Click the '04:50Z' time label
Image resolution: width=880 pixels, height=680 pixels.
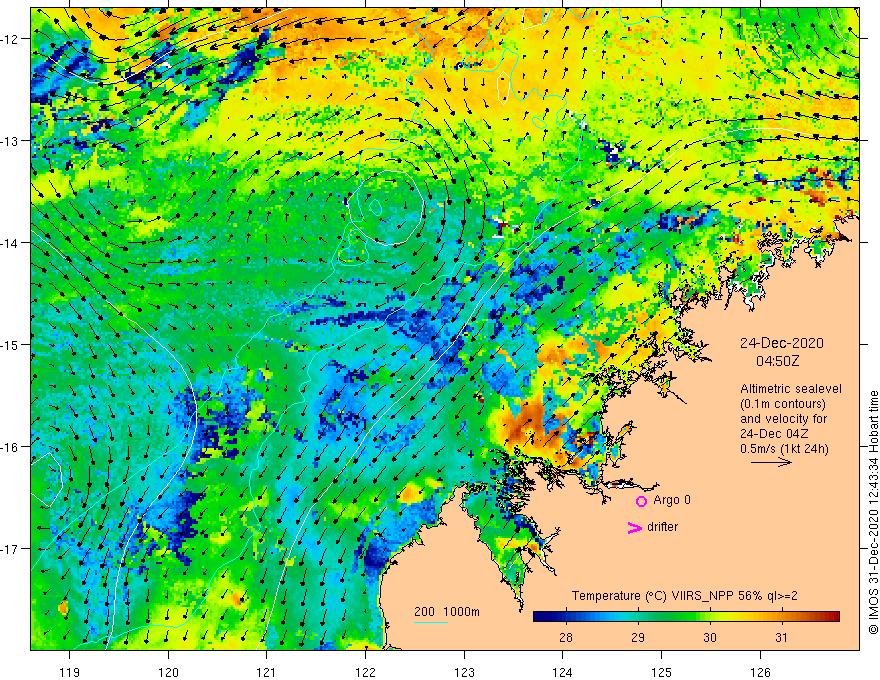pos(777,361)
